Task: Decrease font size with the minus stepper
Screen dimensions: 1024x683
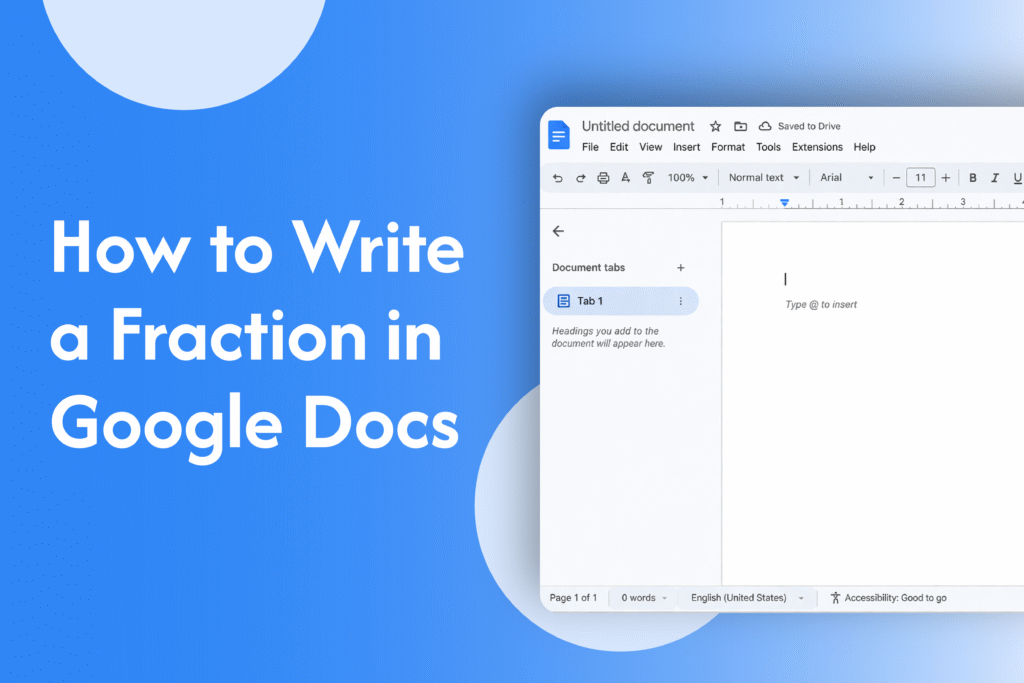Action: [x=896, y=177]
